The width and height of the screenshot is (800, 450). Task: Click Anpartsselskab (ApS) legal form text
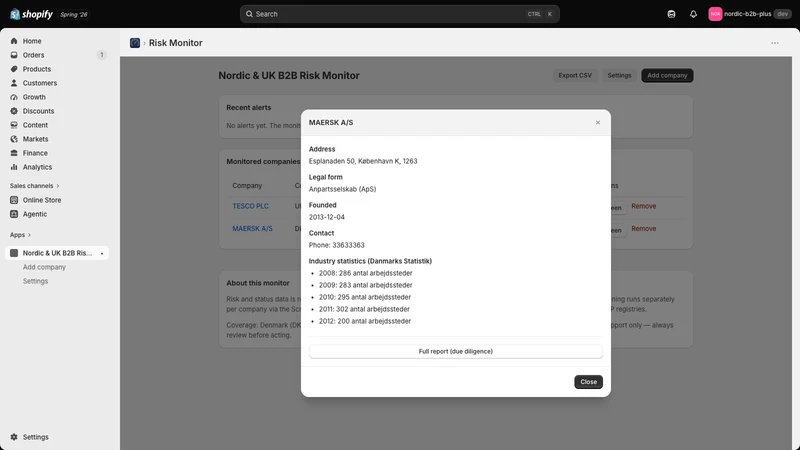click(342, 189)
